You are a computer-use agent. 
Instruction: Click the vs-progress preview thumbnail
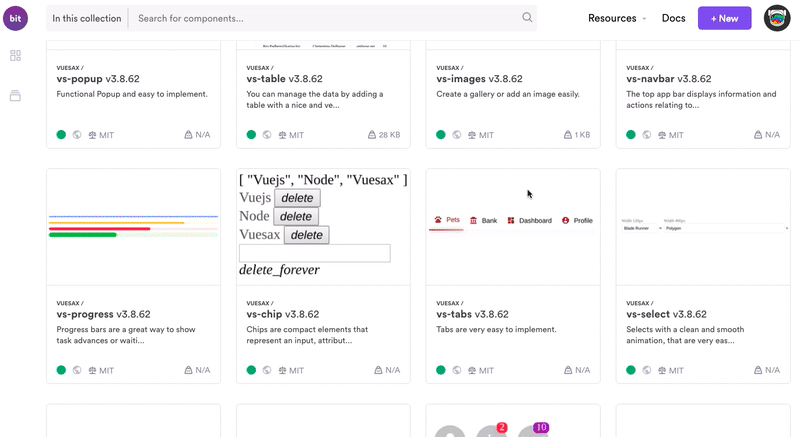(x=134, y=227)
